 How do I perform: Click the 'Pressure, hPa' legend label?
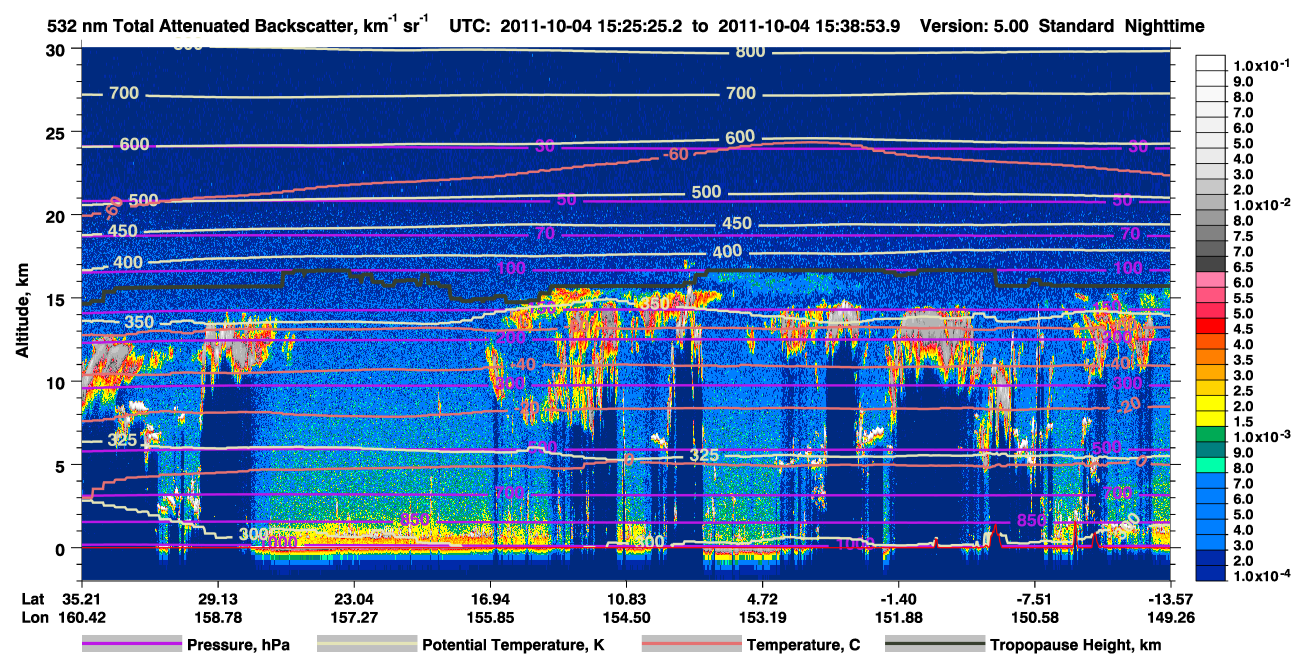[x=238, y=645]
